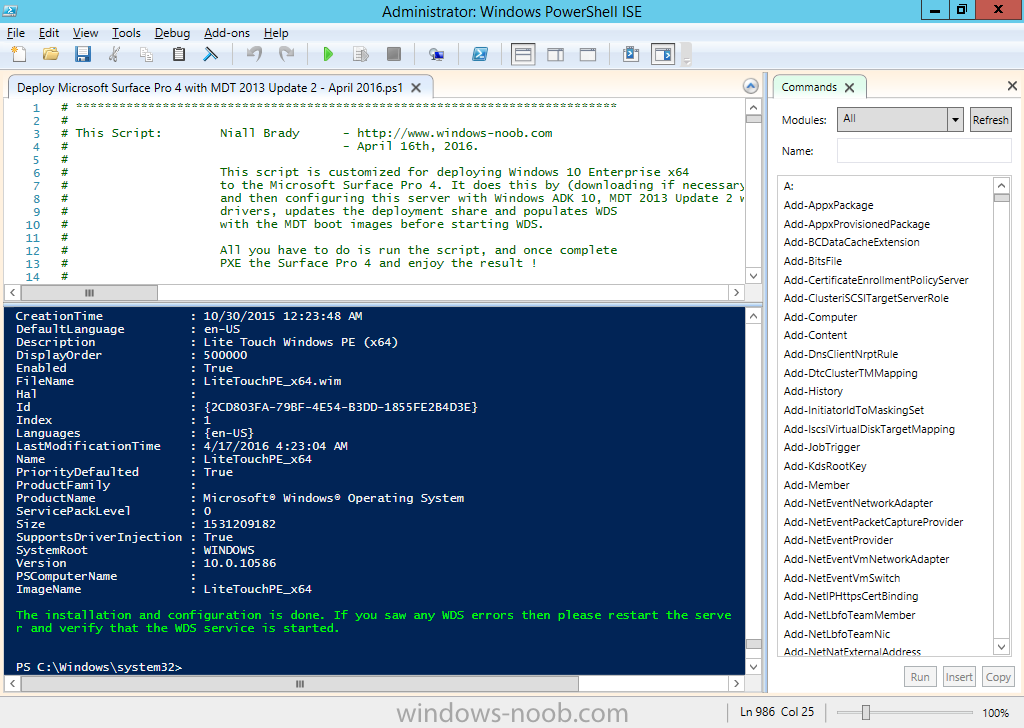Show Command Window icon in toolbar
This screenshot has height=728, width=1024.
[631, 54]
